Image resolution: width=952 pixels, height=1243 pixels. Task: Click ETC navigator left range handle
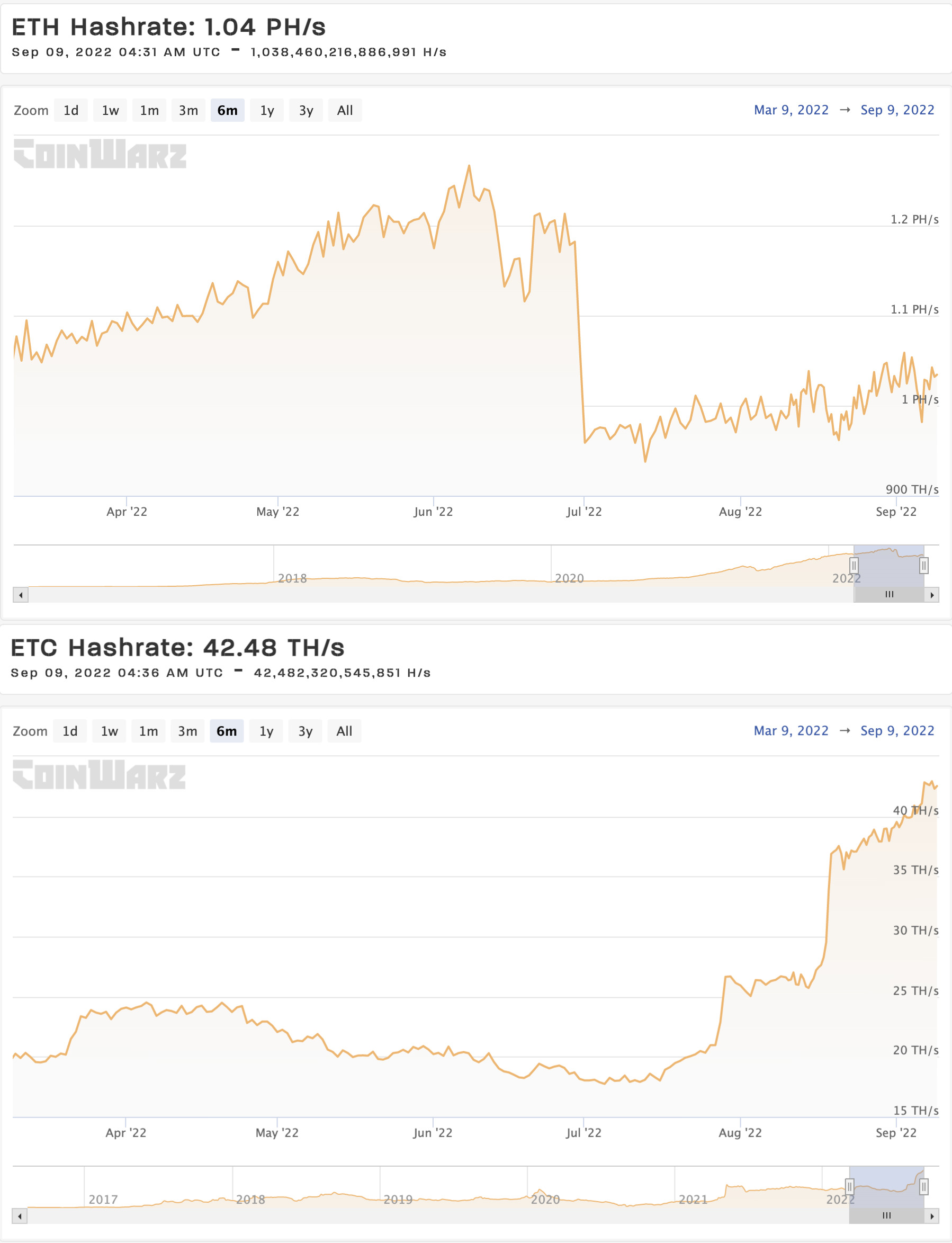pos(849,1186)
